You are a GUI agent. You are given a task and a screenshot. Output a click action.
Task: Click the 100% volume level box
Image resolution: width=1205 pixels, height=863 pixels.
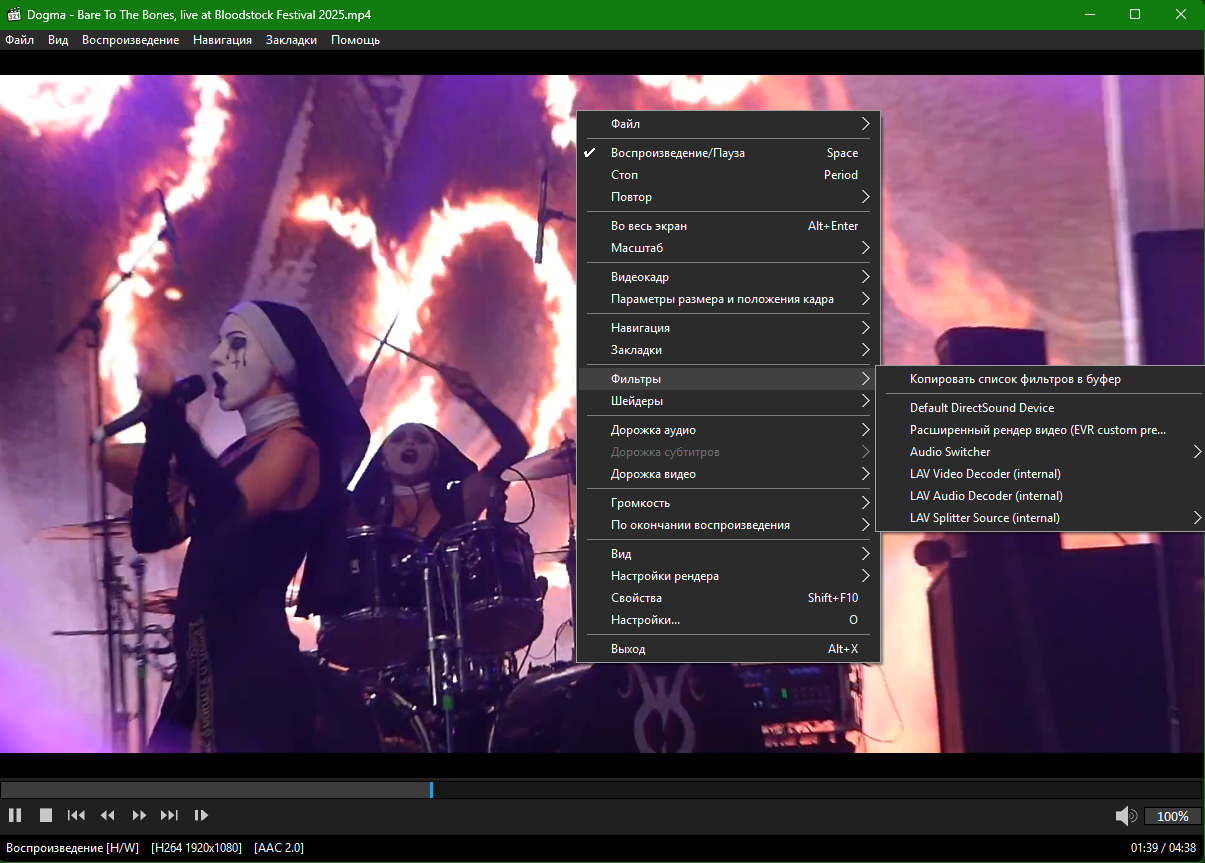(x=1172, y=816)
